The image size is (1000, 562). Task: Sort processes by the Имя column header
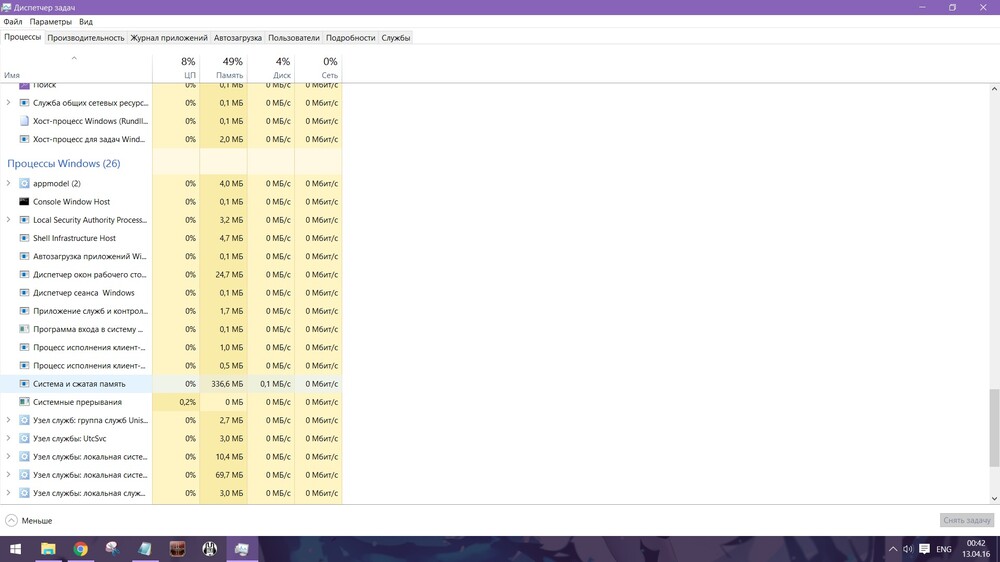[x=76, y=68]
